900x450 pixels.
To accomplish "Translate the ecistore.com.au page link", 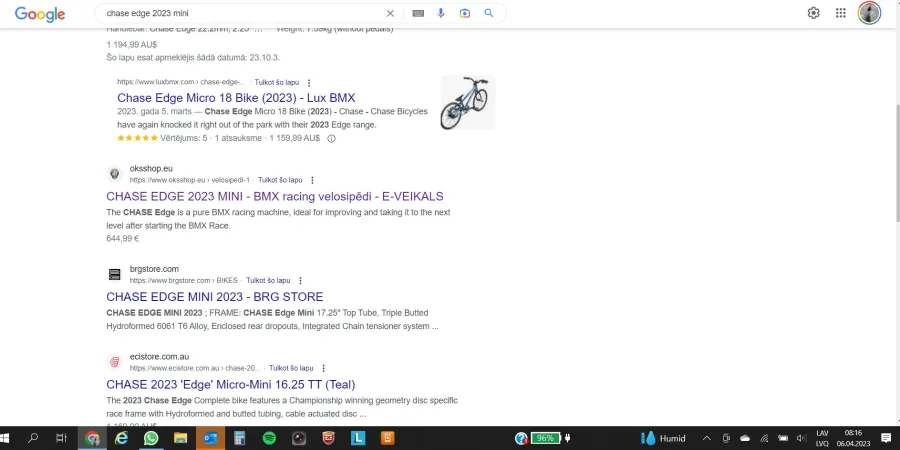I will pos(291,368).
